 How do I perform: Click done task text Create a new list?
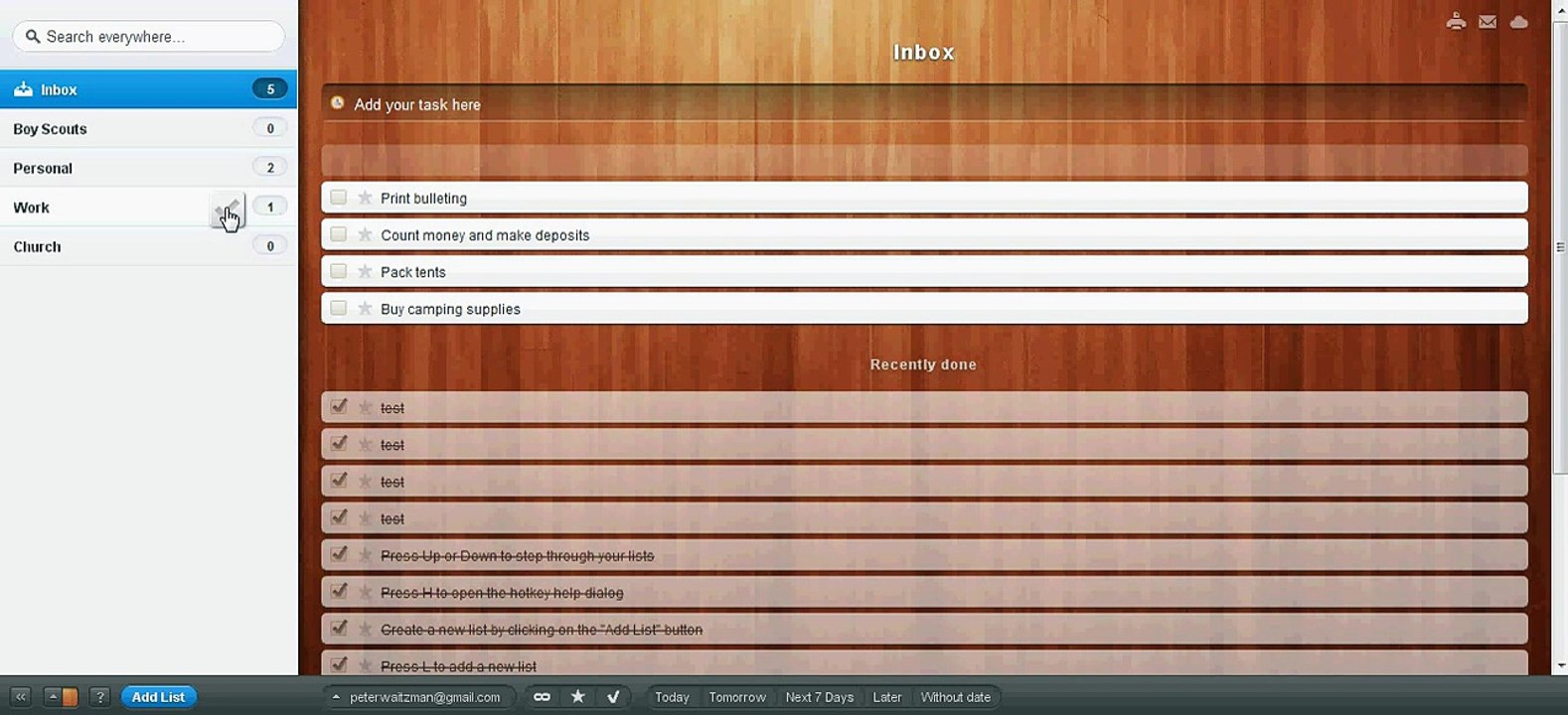click(x=542, y=630)
